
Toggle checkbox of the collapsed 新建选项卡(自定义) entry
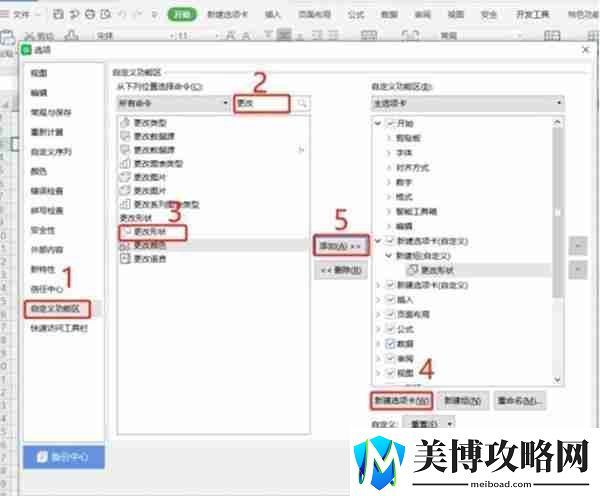pos(390,285)
